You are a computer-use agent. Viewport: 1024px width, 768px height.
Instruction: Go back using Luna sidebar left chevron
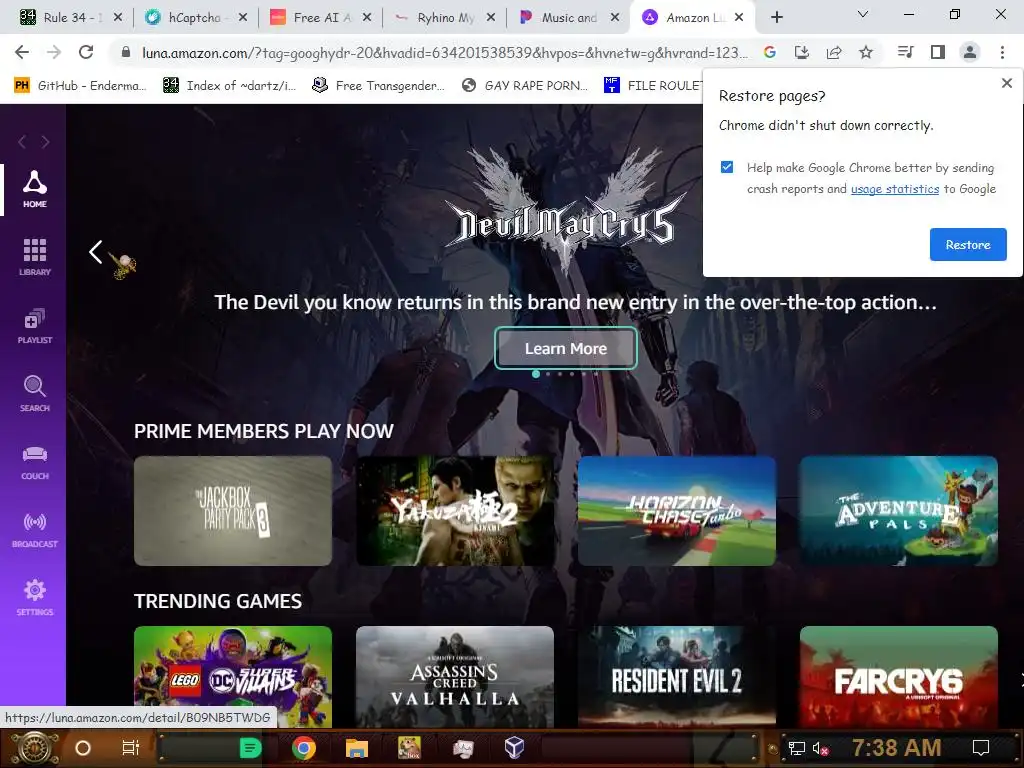22,142
